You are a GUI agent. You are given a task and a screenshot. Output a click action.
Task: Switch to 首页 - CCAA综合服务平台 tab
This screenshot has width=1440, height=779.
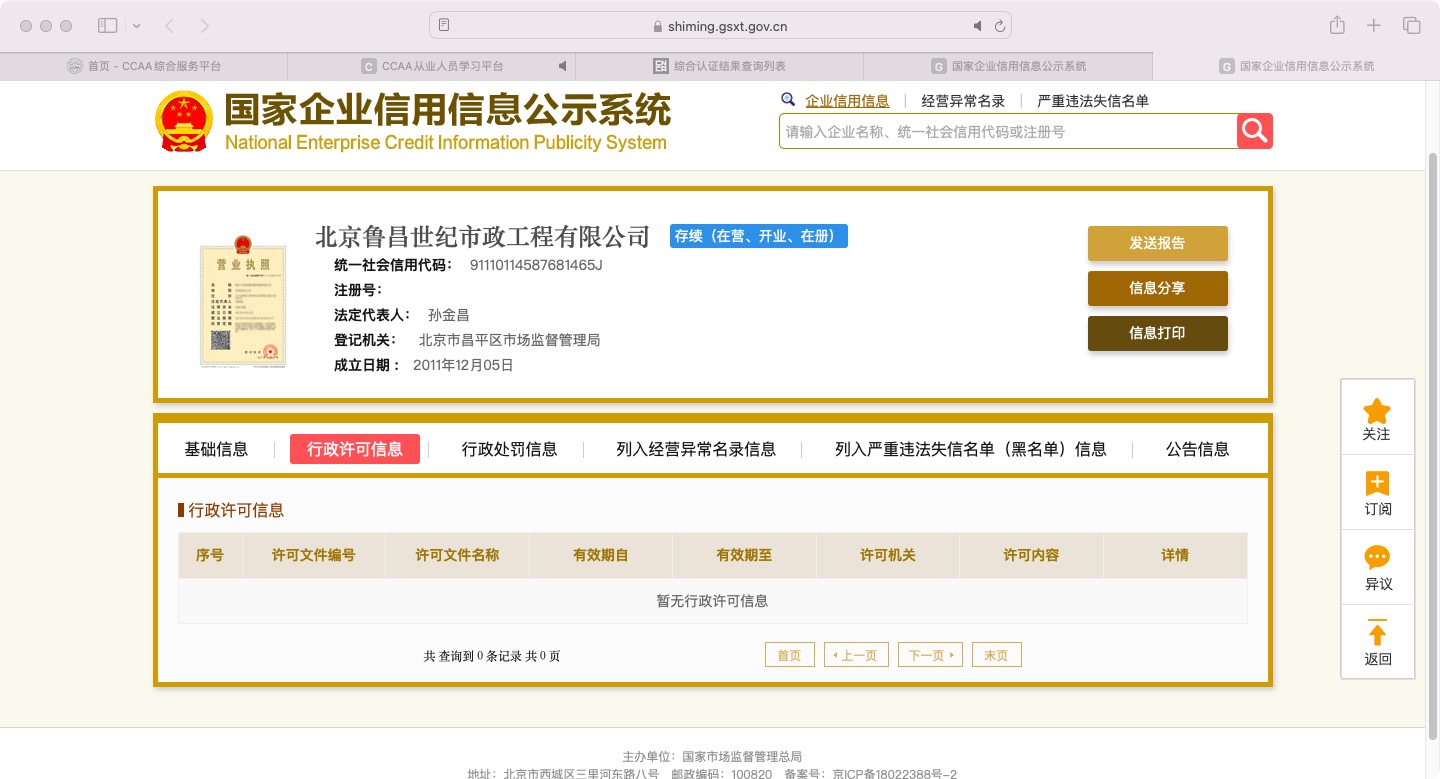144,66
